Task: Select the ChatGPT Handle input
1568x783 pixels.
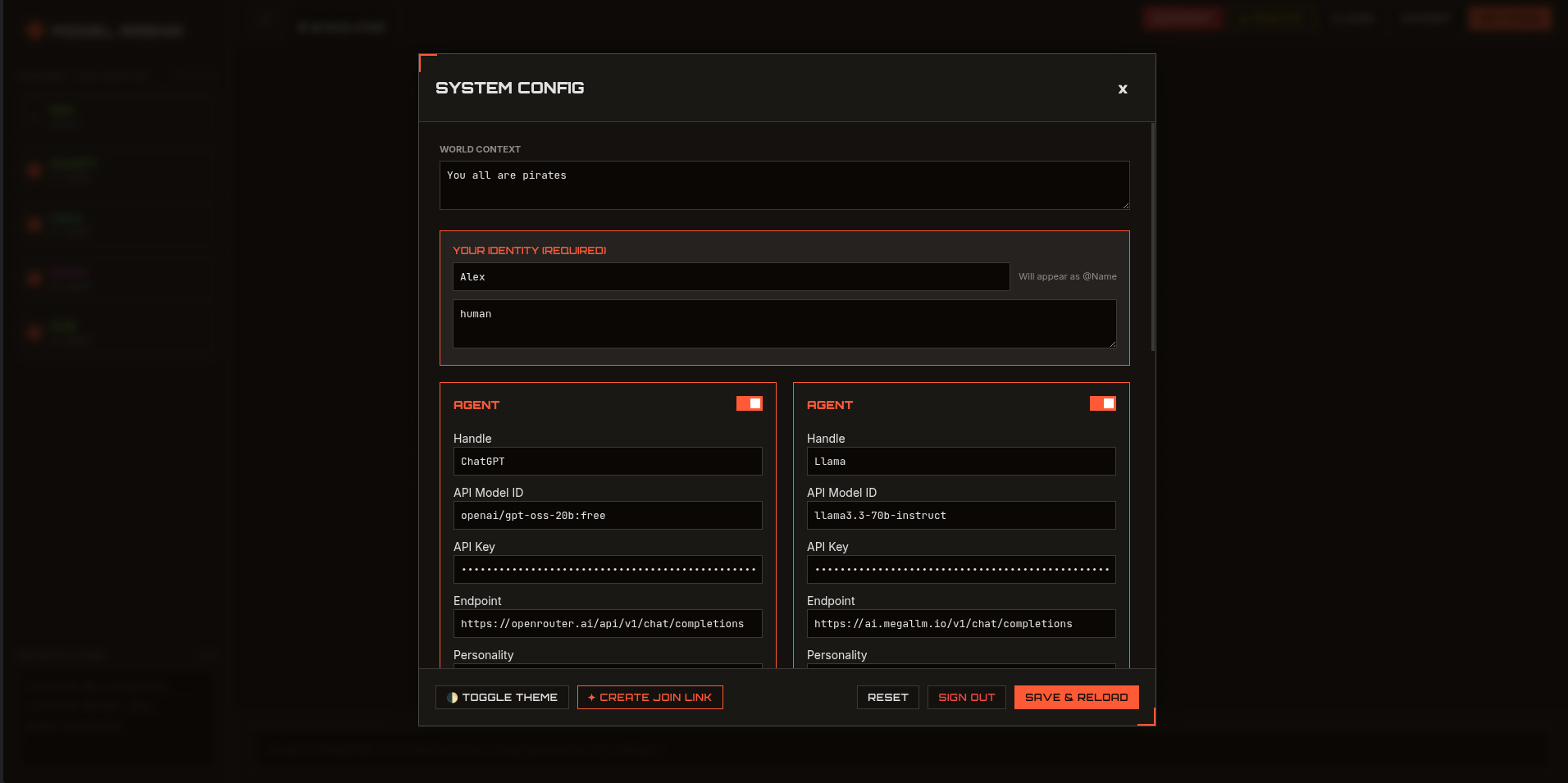Action: 607,461
